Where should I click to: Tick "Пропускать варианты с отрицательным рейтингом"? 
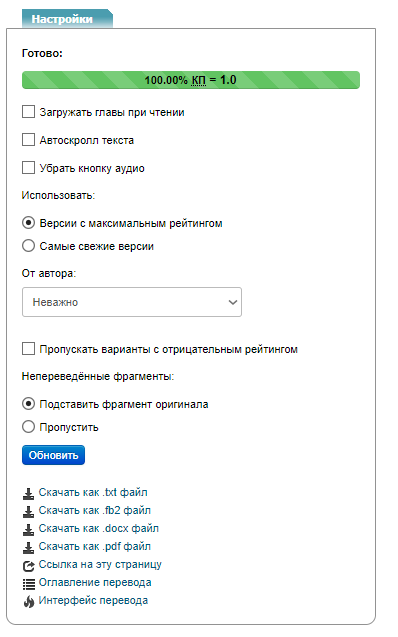point(28,349)
